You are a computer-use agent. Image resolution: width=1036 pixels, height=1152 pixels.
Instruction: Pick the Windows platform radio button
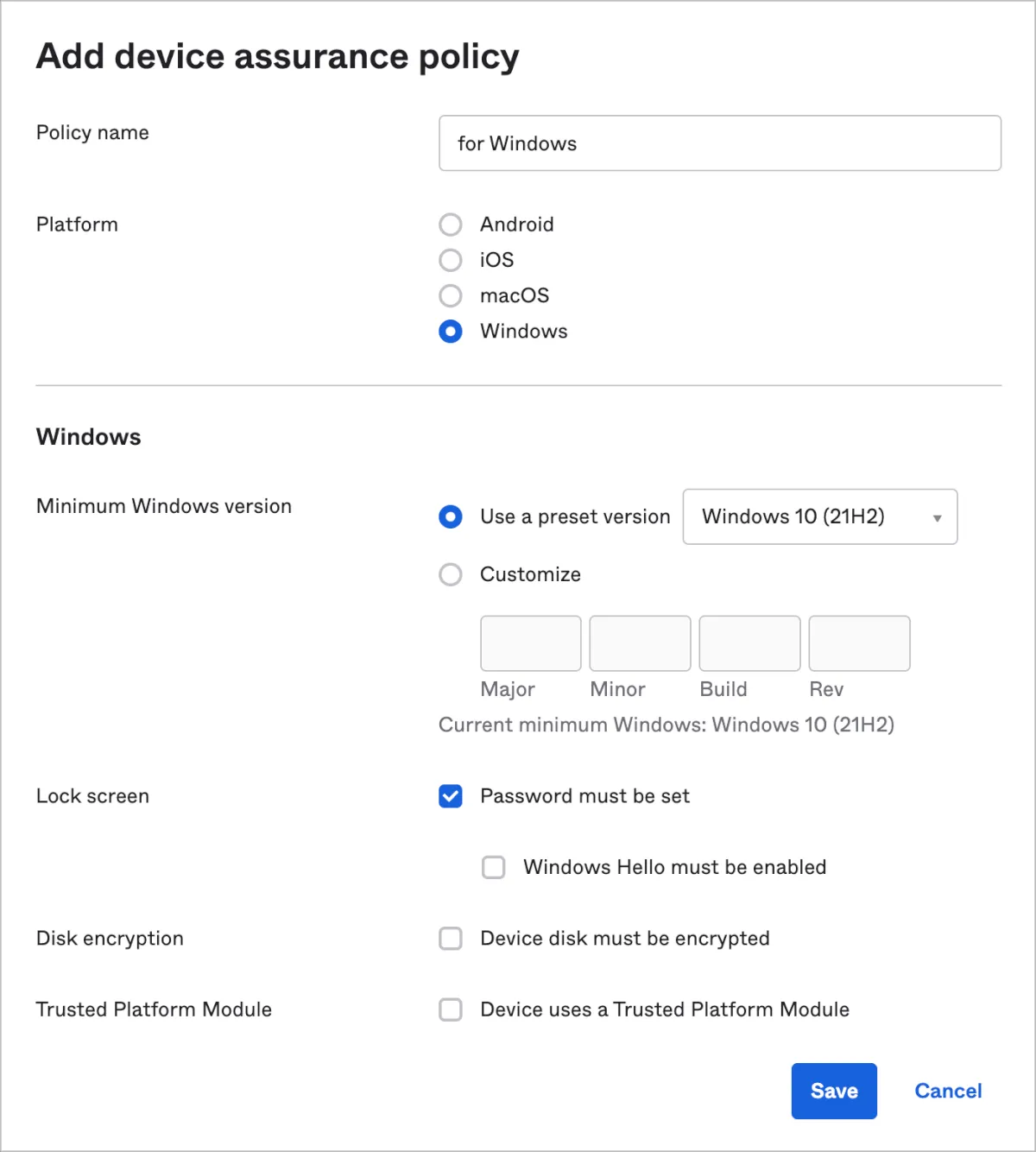point(451,332)
